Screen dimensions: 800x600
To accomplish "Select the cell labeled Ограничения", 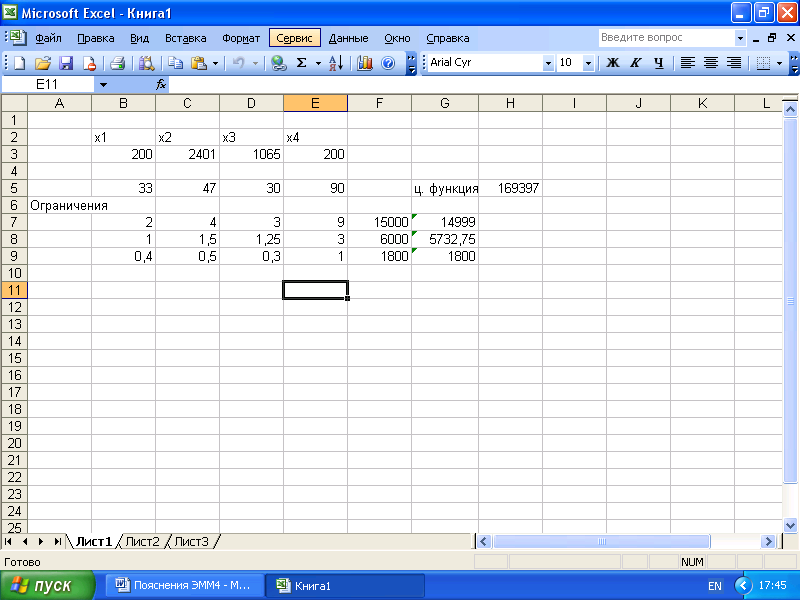I will 60,205.
